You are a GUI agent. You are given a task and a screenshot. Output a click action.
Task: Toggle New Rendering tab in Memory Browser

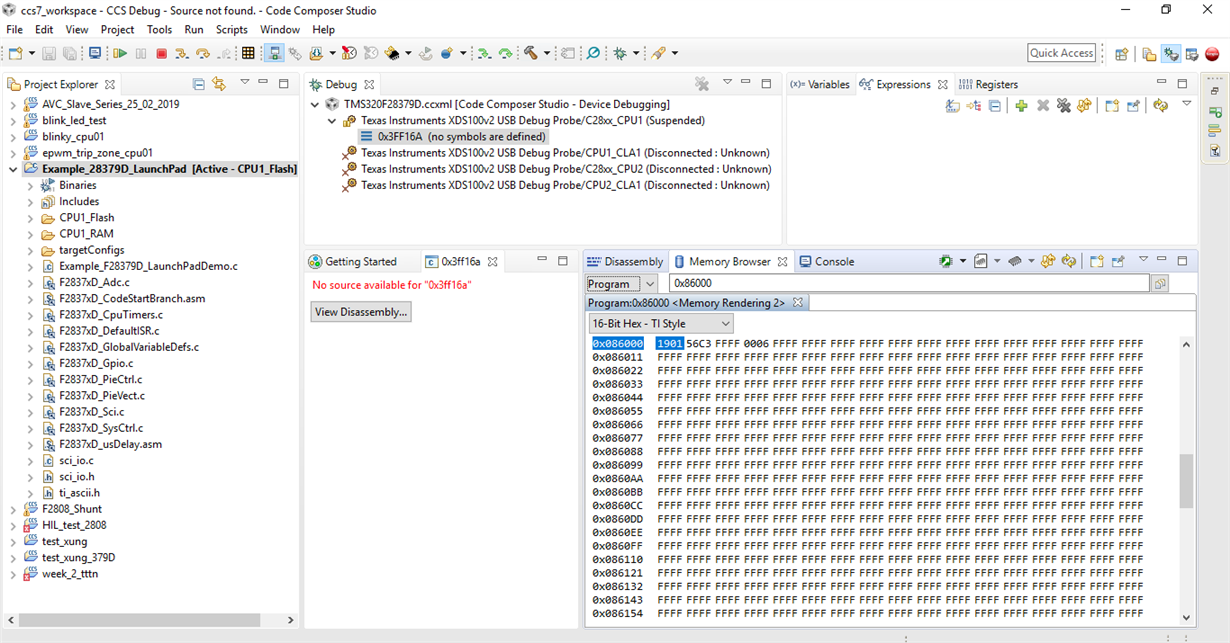pos(1097,261)
